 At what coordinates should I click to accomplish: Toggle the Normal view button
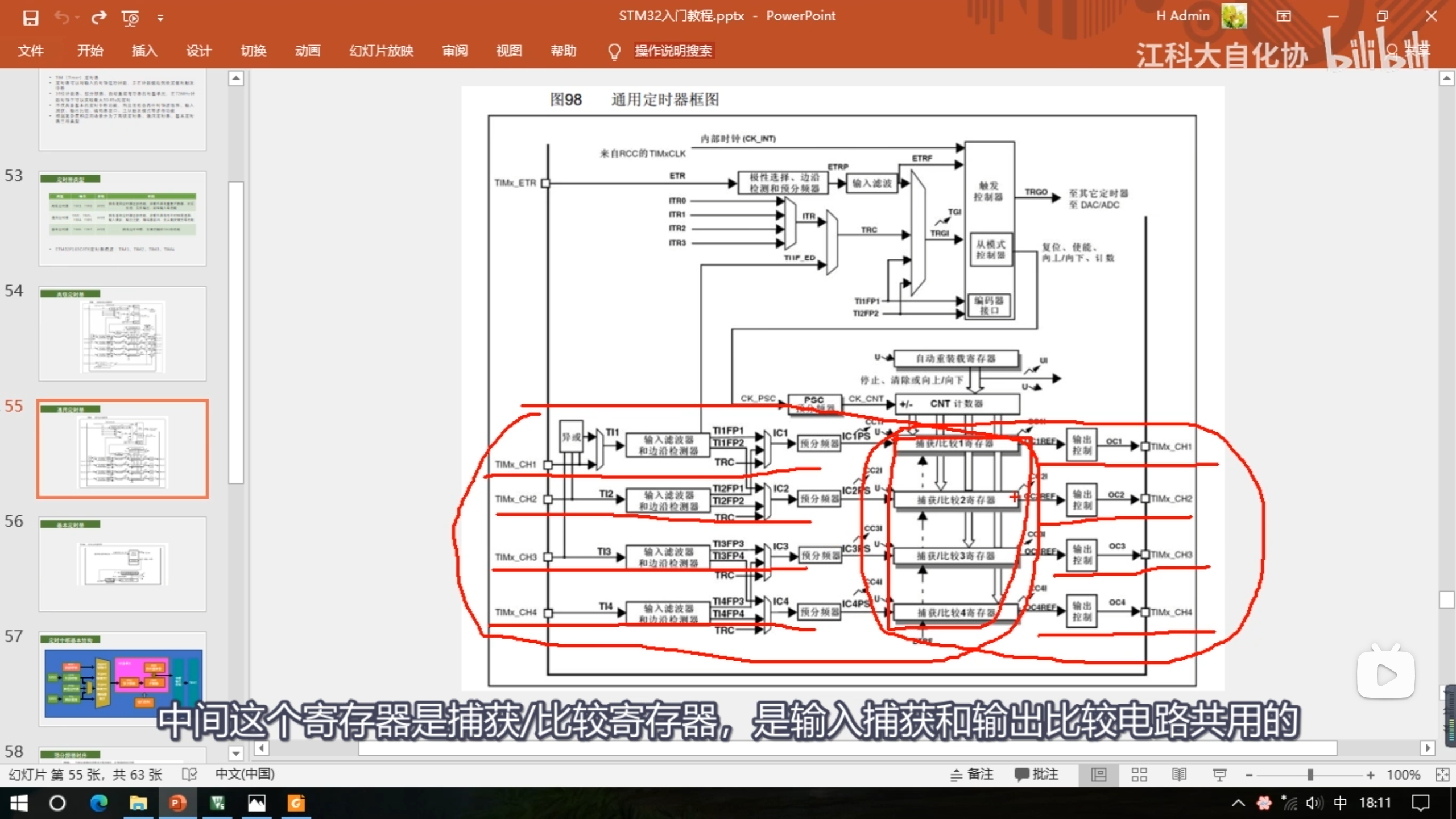point(1099,775)
